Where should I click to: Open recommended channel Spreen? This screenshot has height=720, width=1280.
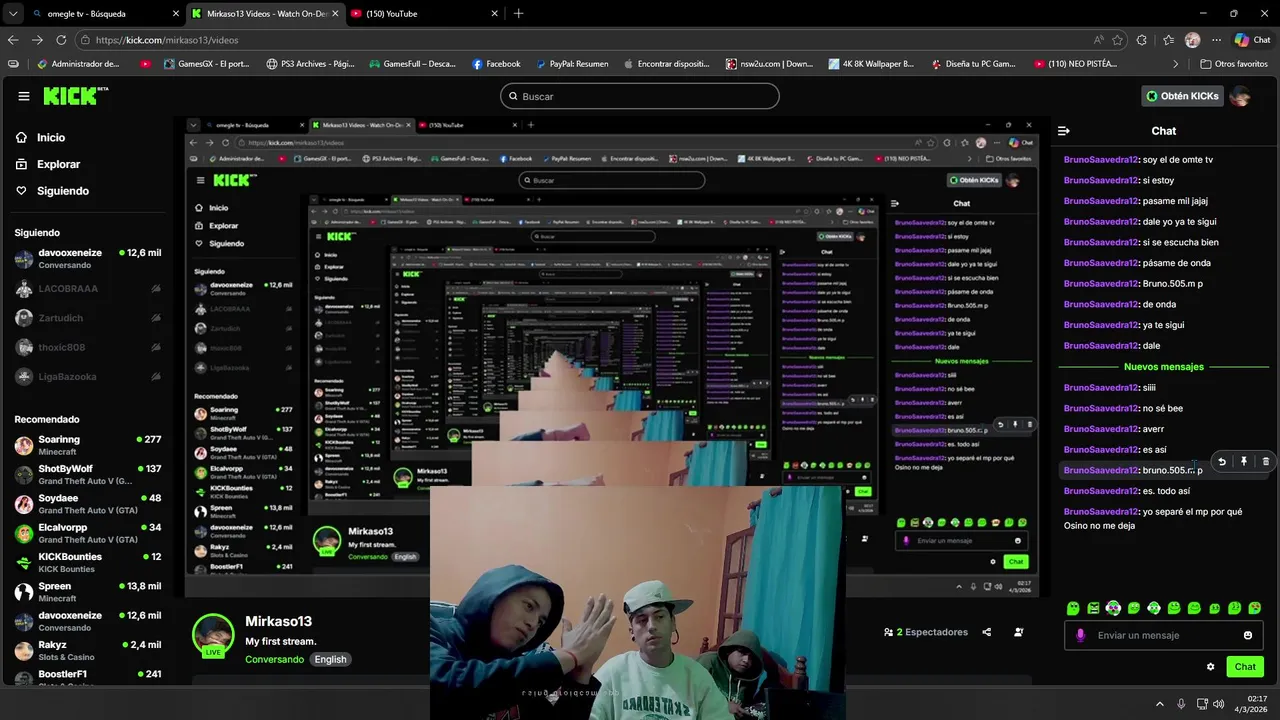[88, 592]
